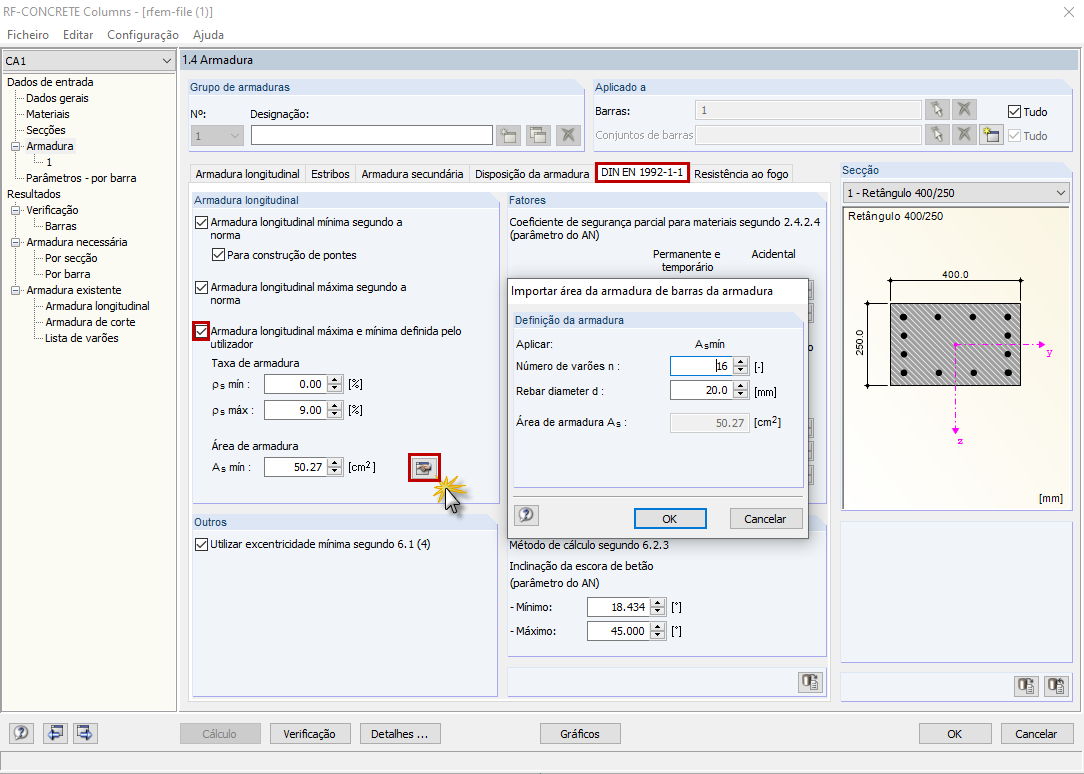Open the Configuração menu
The height and width of the screenshot is (774, 1084).
[x=143, y=35]
